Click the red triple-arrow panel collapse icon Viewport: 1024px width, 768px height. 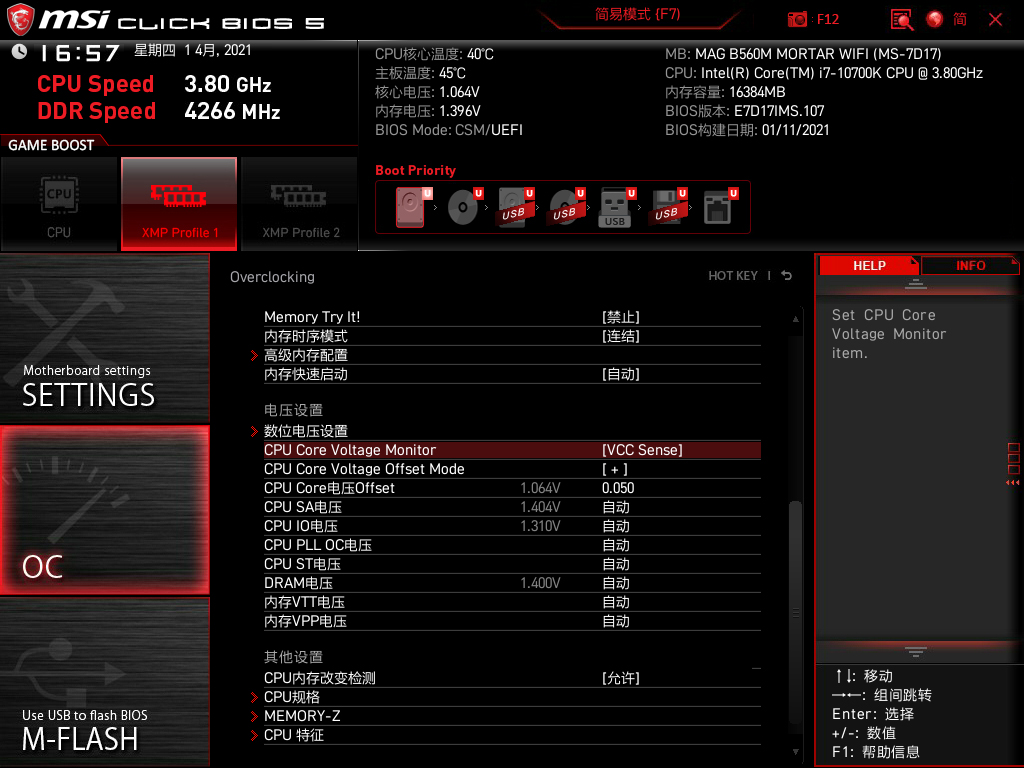1012,483
